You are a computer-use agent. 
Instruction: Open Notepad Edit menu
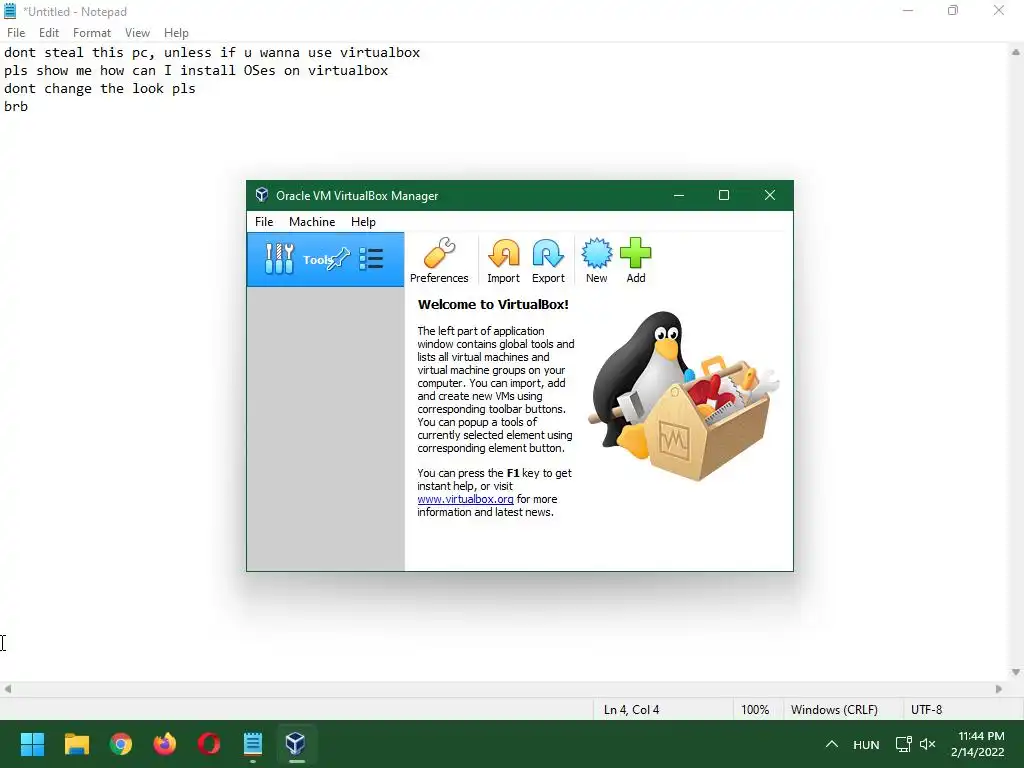[x=49, y=33]
